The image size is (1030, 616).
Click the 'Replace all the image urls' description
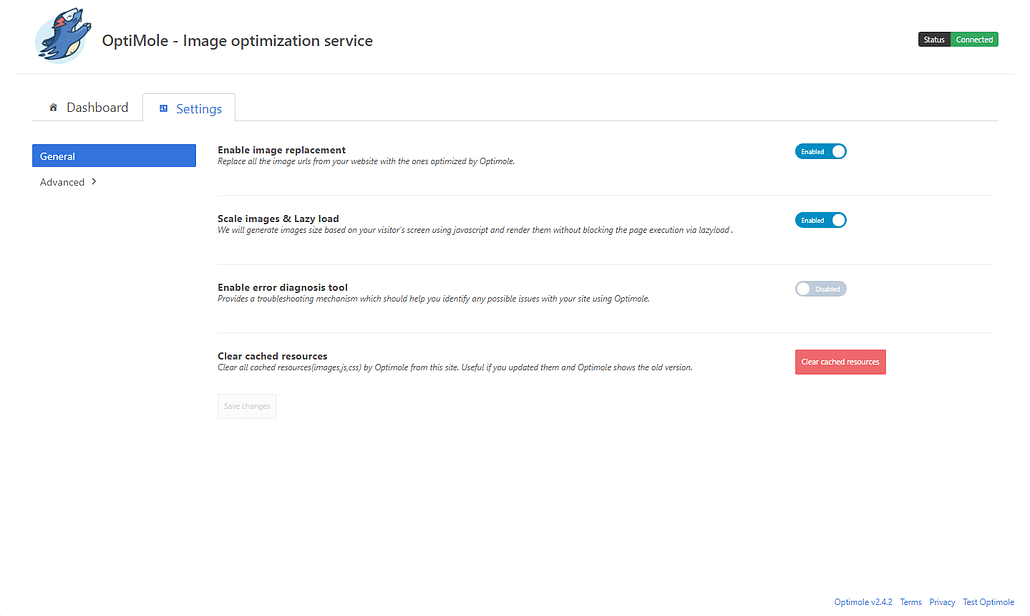pyautogui.click(x=366, y=162)
